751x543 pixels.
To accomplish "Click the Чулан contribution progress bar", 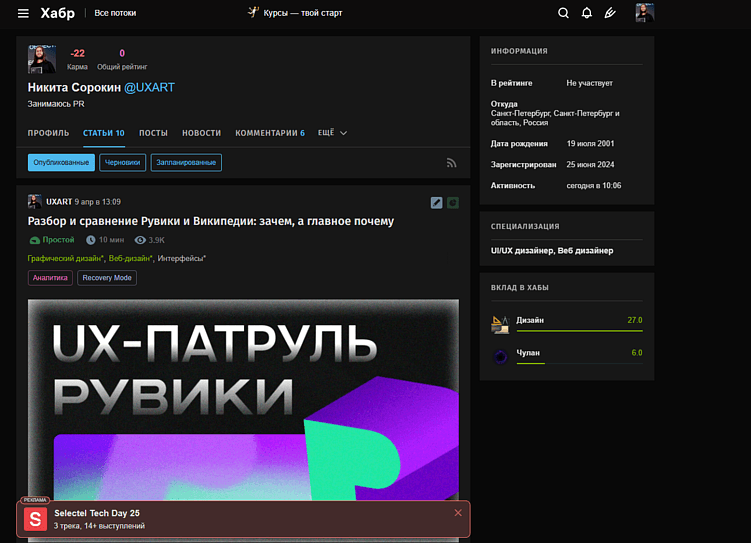I will tap(580, 363).
